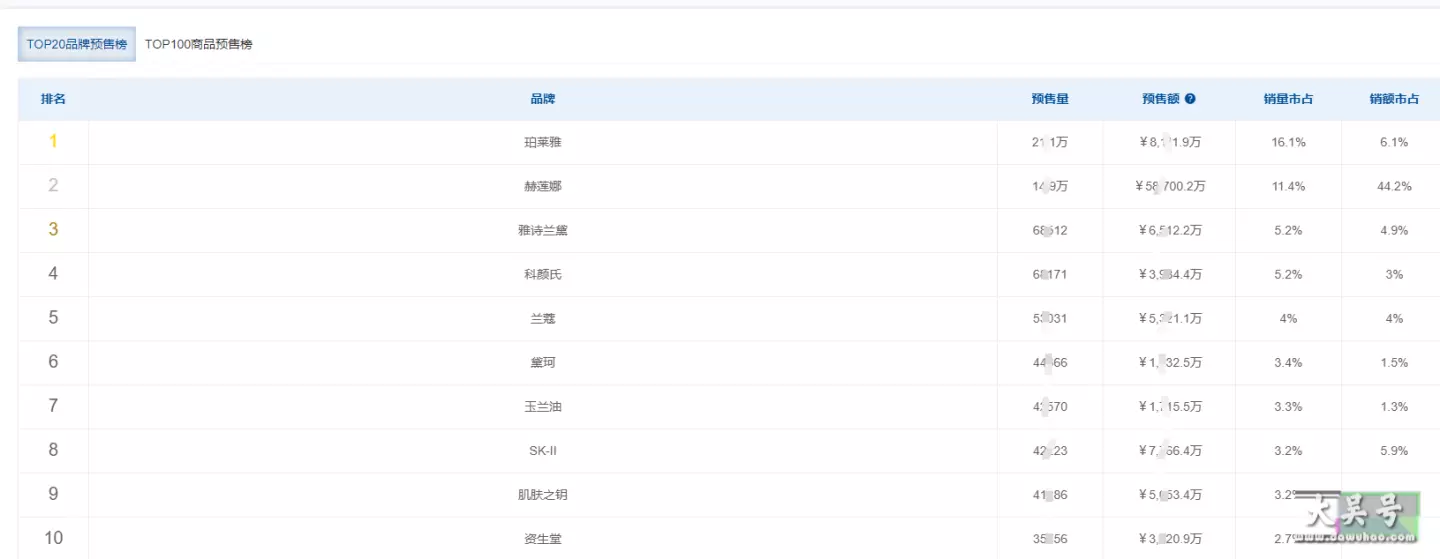Click the 44.2% value in 赫莲娜 row
The width and height of the screenshot is (1440, 559).
click(1394, 187)
